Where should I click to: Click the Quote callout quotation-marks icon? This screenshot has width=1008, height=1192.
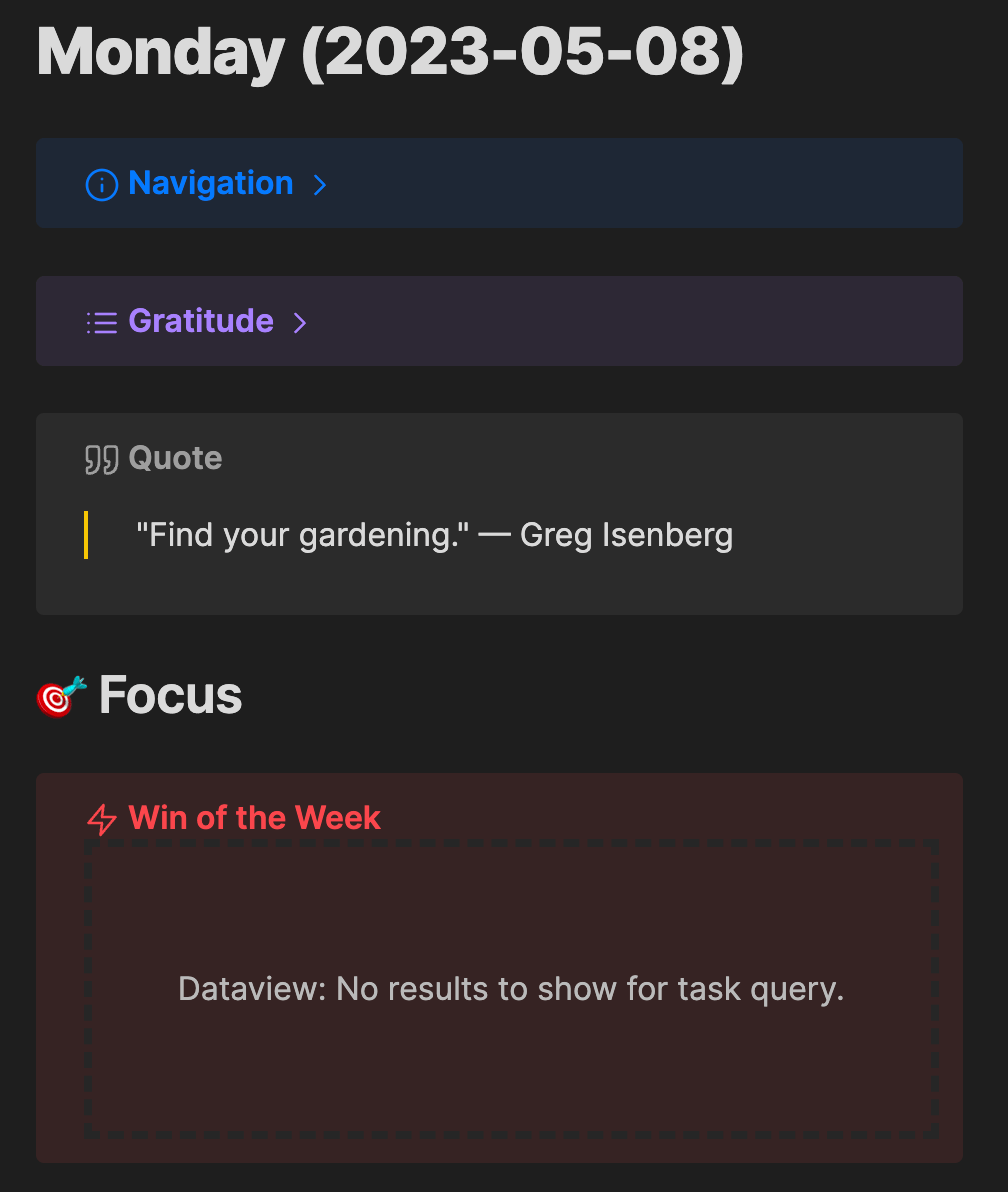102,460
